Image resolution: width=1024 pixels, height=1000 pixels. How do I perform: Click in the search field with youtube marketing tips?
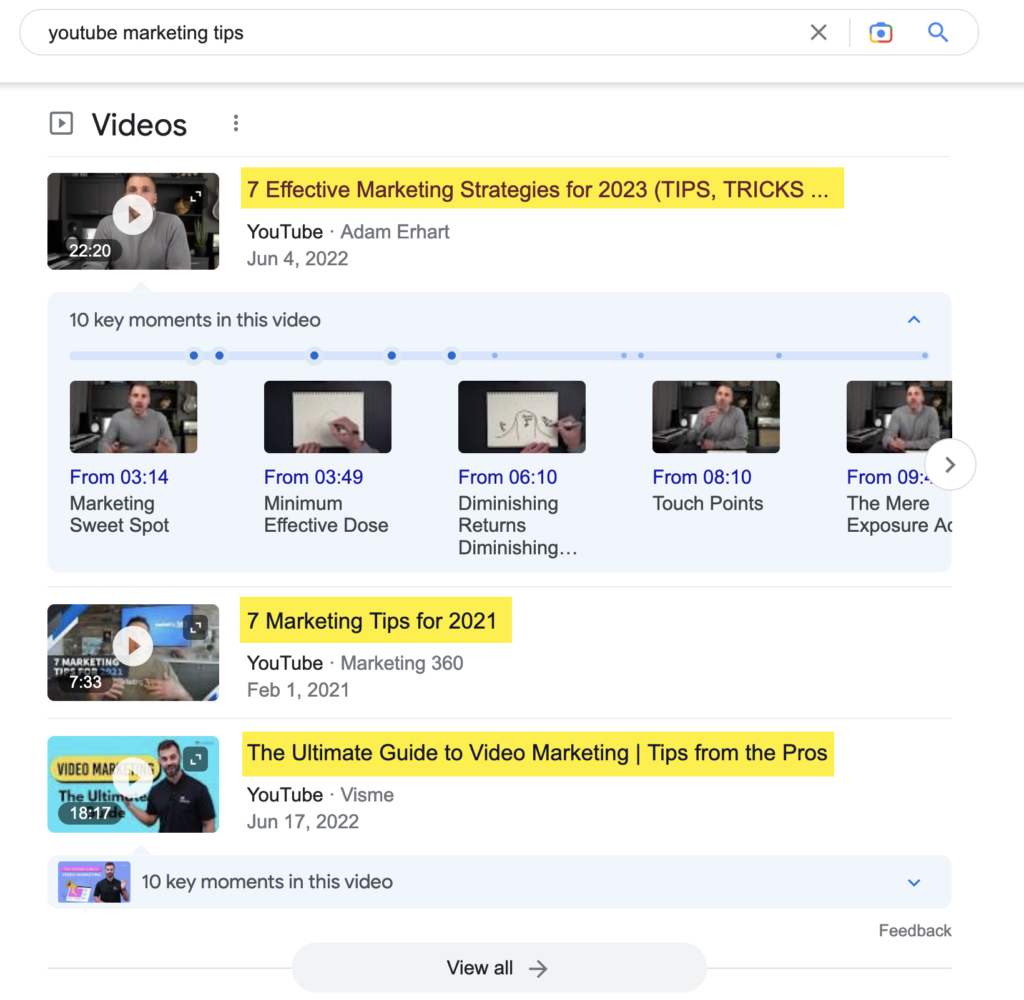(x=400, y=33)
